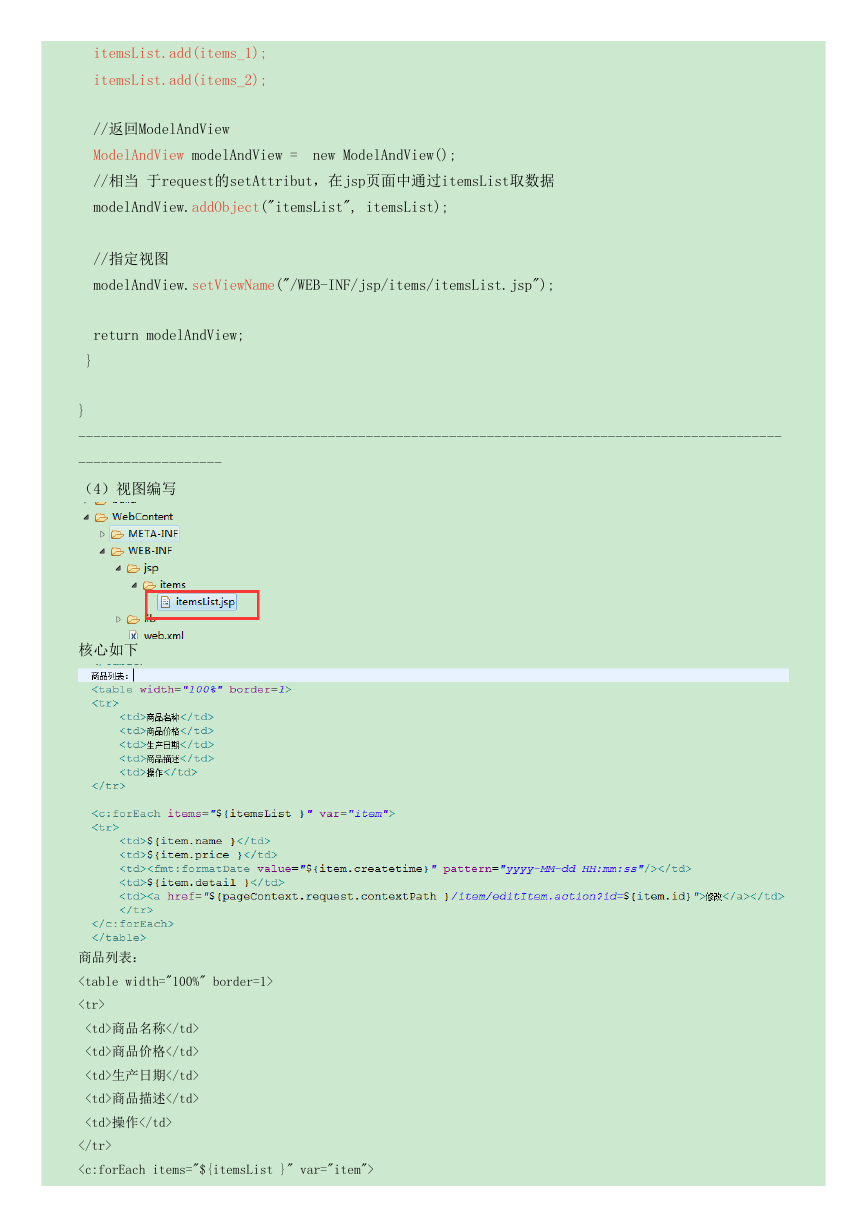Viewport: 868px width, 1228px height.
Task: Expand the META-INF tree node
Action: point(102,534)
